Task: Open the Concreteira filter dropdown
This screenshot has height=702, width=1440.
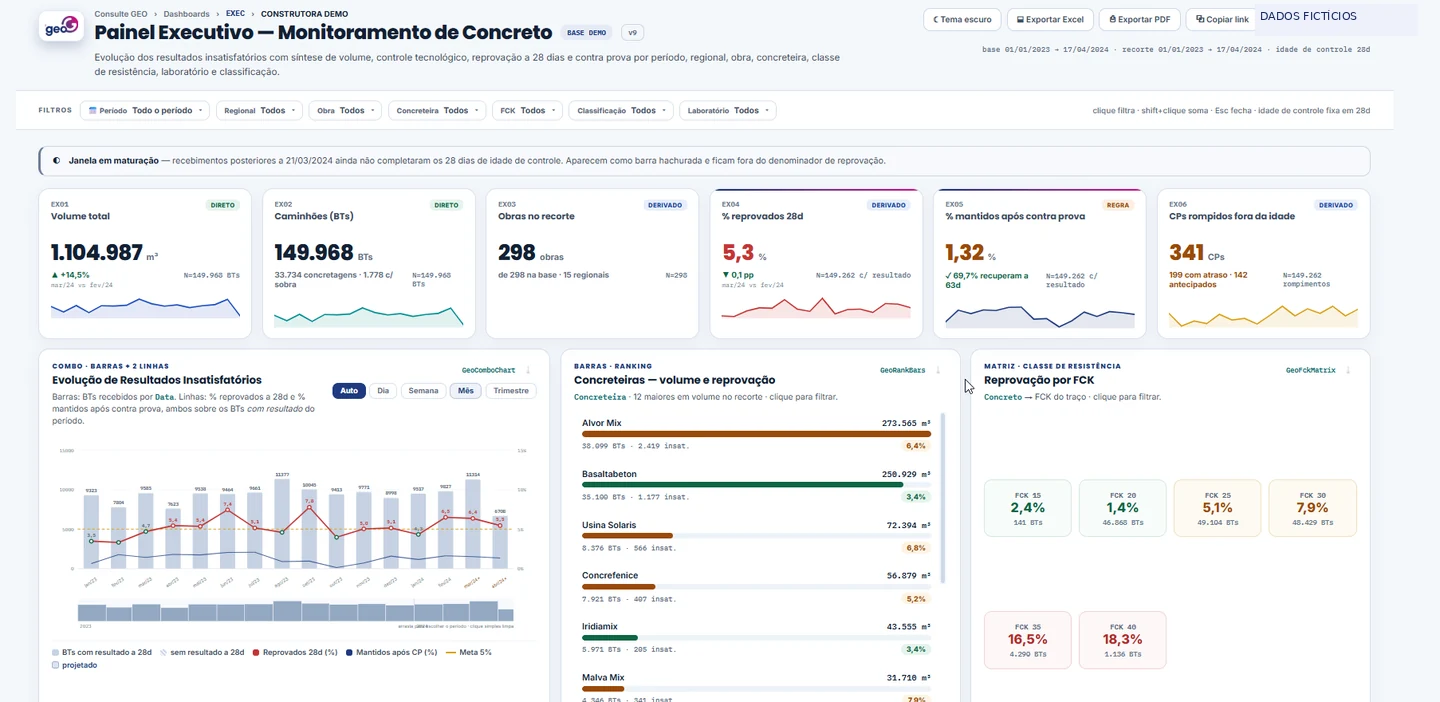Action: [x=437, y=111]
